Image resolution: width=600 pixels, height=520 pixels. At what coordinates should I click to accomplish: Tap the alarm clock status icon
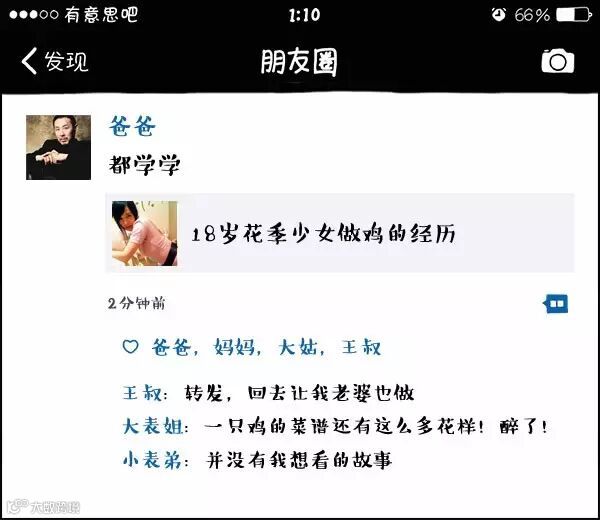499,15
